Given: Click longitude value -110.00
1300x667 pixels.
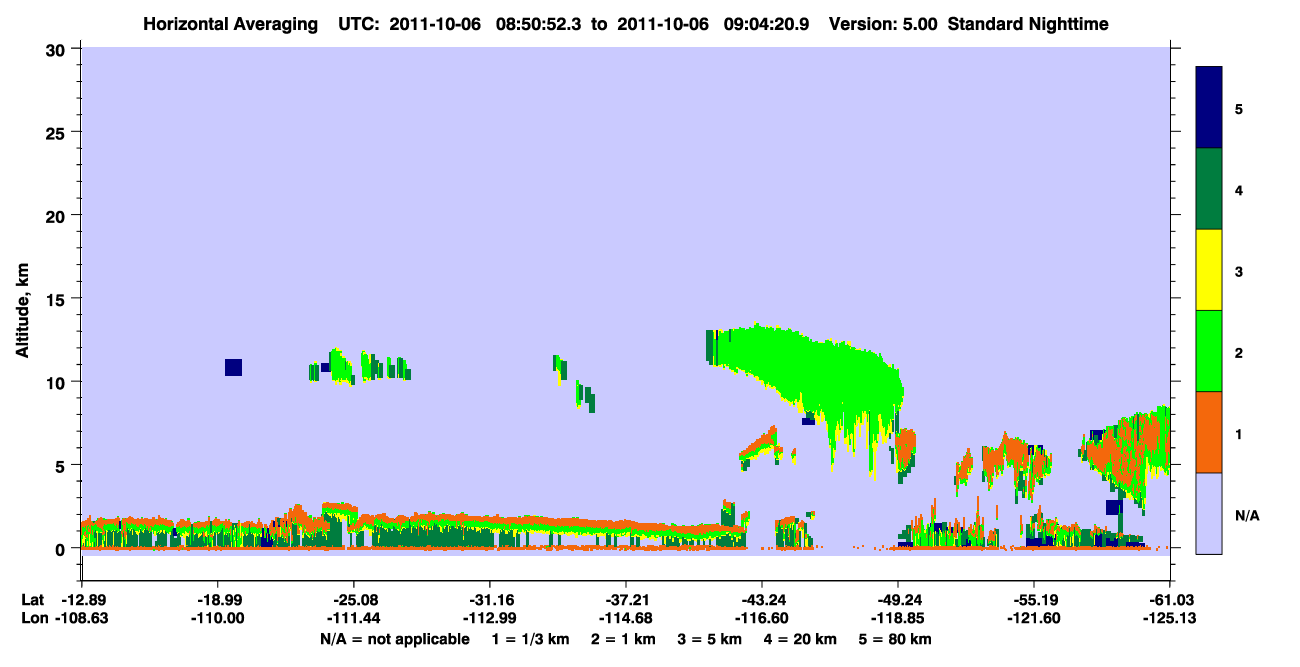Looking at the screenshot, I should click(x=218, y=619).
